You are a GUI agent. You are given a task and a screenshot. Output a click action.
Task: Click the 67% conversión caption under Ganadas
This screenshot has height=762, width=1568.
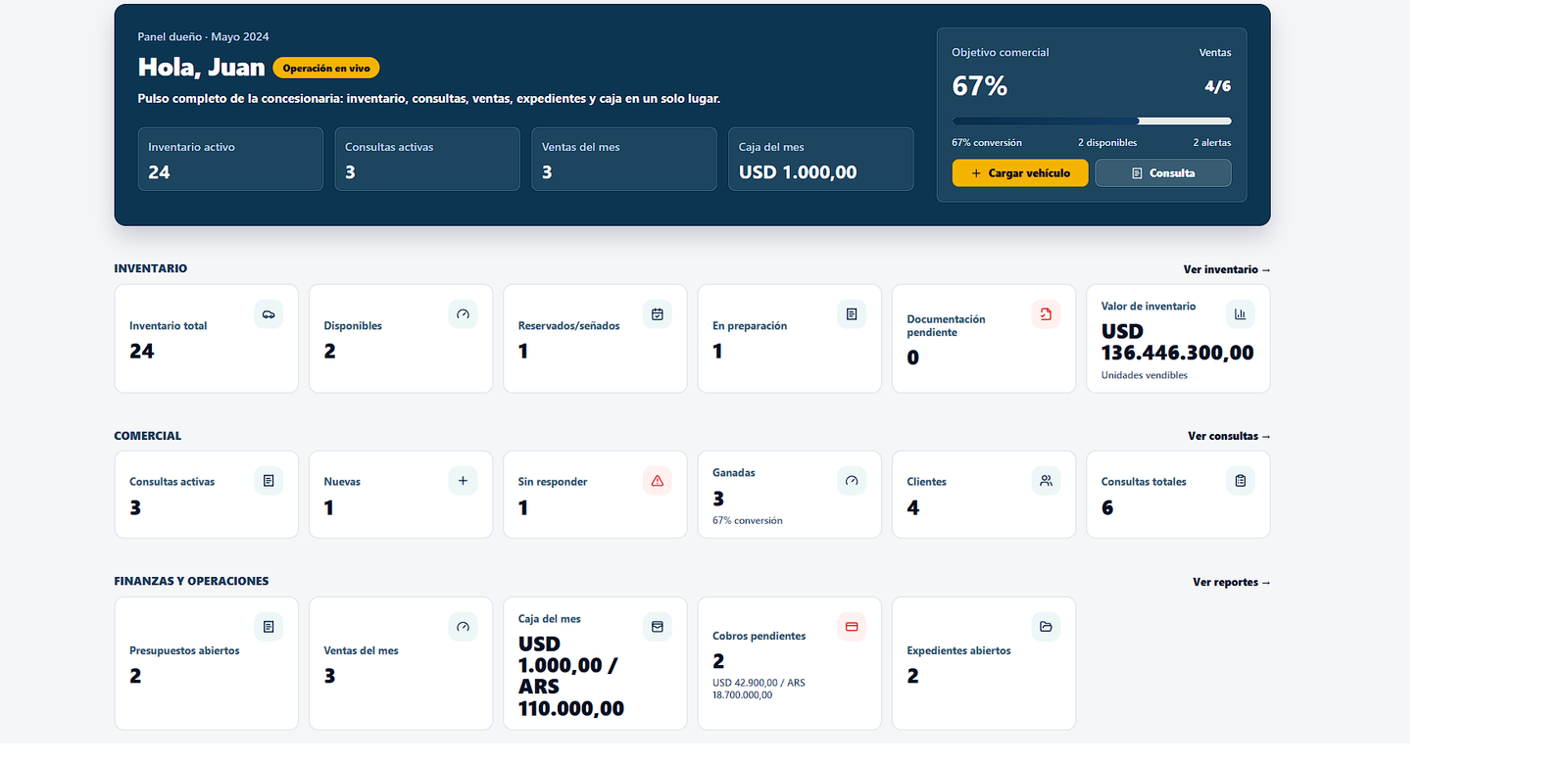click(x=747, y=521)
